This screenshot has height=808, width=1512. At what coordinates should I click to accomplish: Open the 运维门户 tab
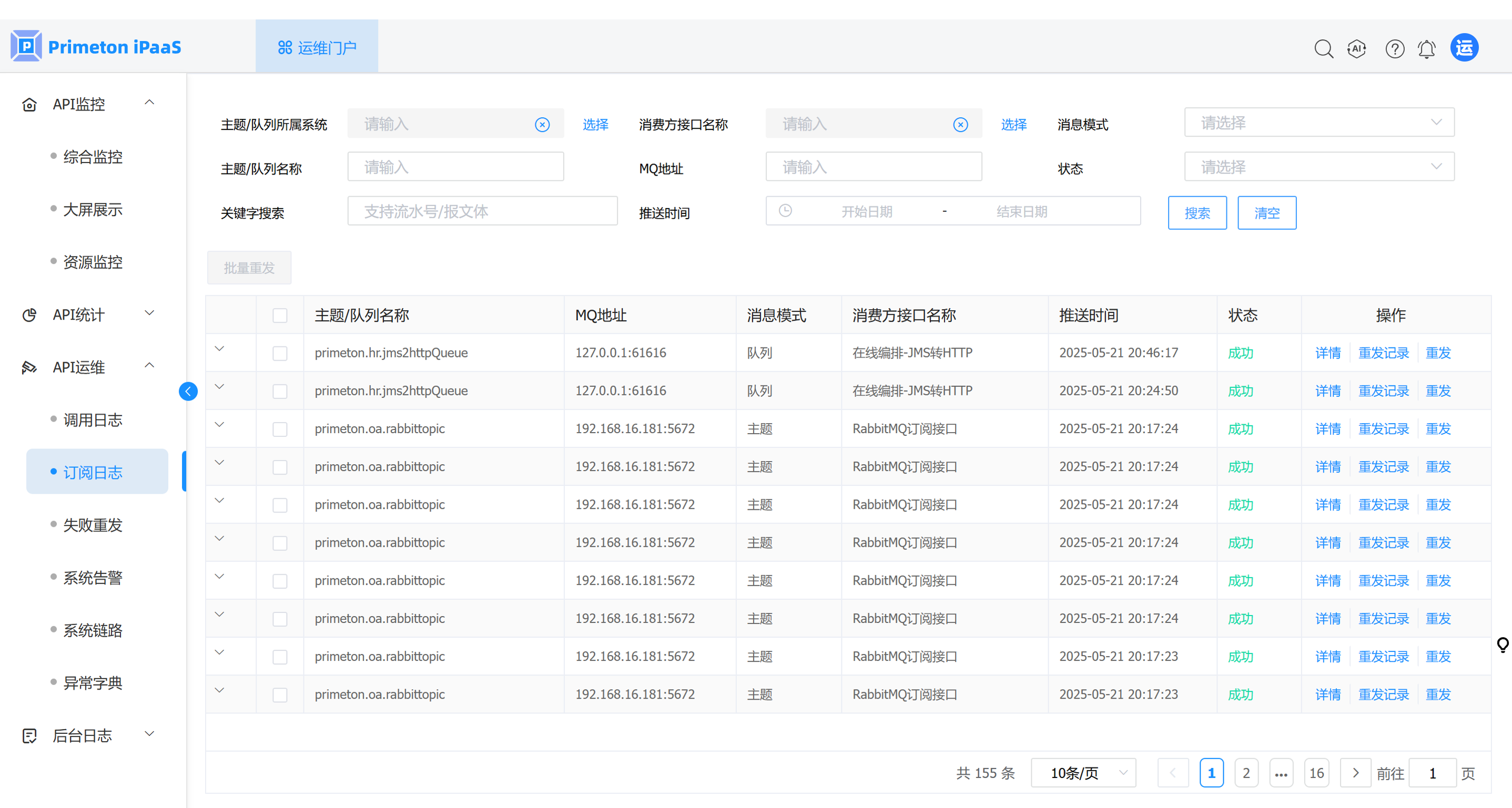[x=317, y=47]
